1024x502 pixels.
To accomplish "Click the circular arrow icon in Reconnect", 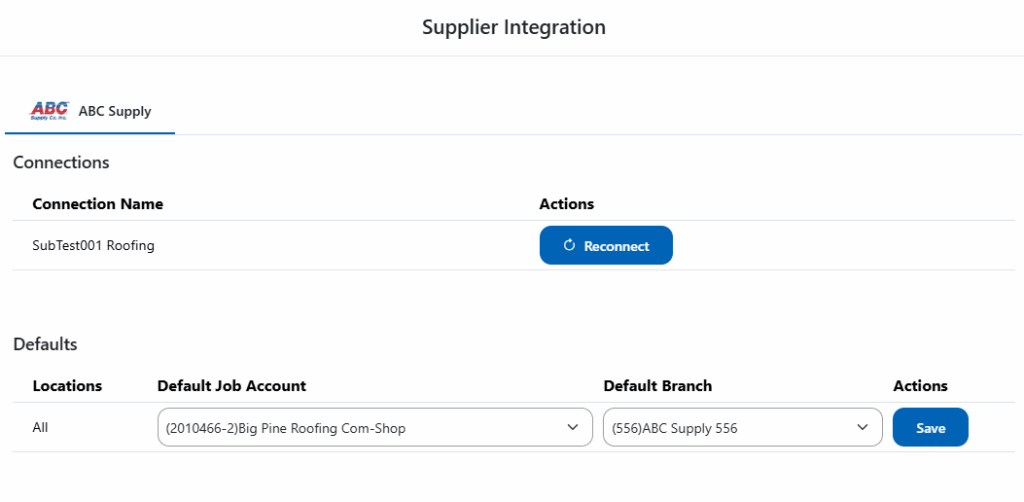I will pyautogui.click(x=569, y=246).
